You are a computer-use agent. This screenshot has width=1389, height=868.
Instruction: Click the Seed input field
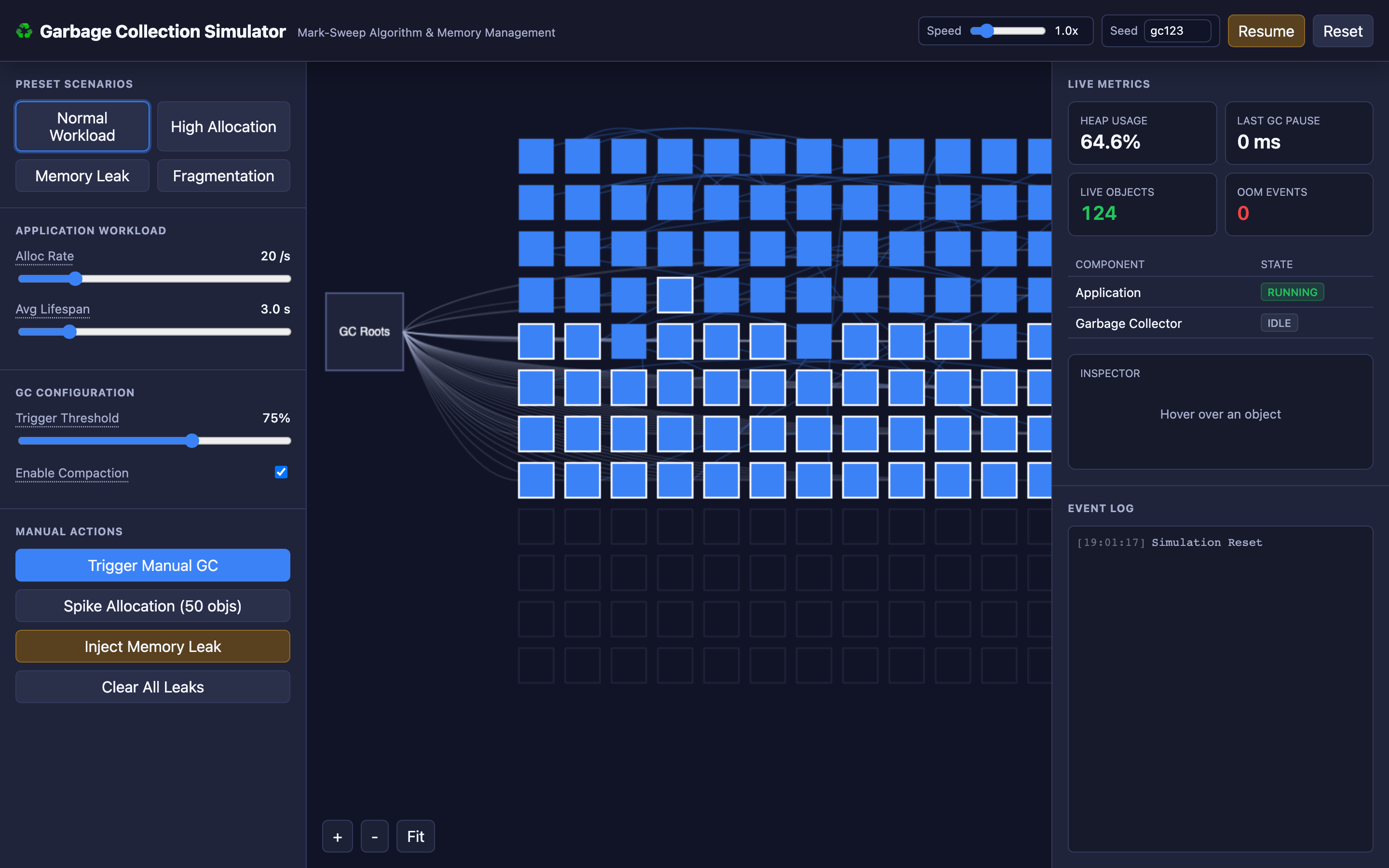pyautogui.click(x=1177, y=31)
